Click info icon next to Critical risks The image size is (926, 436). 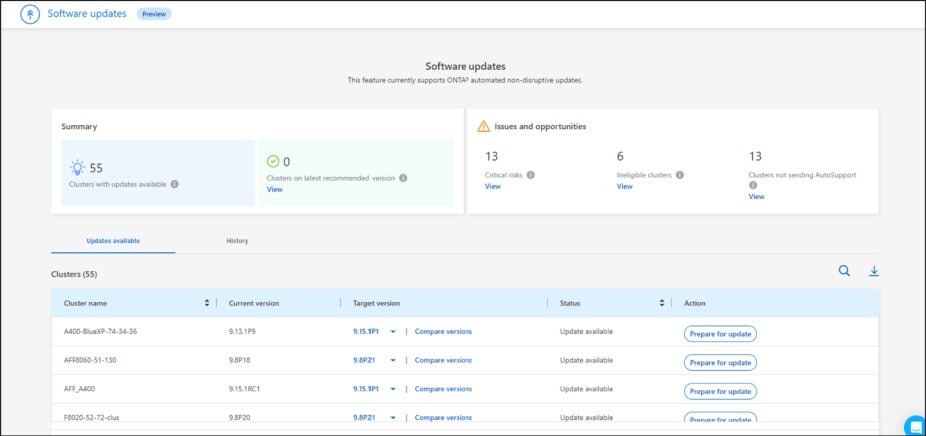click(x=531, y=175)
